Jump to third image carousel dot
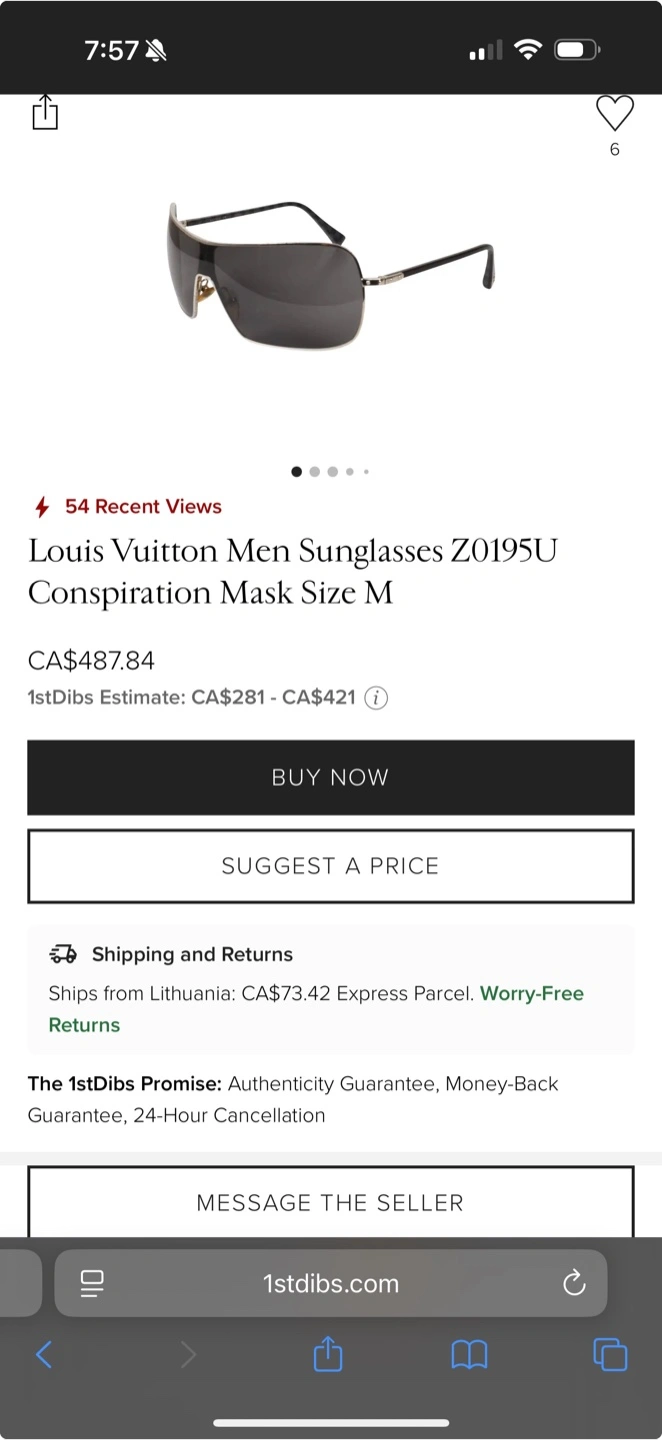 (333, 472)
